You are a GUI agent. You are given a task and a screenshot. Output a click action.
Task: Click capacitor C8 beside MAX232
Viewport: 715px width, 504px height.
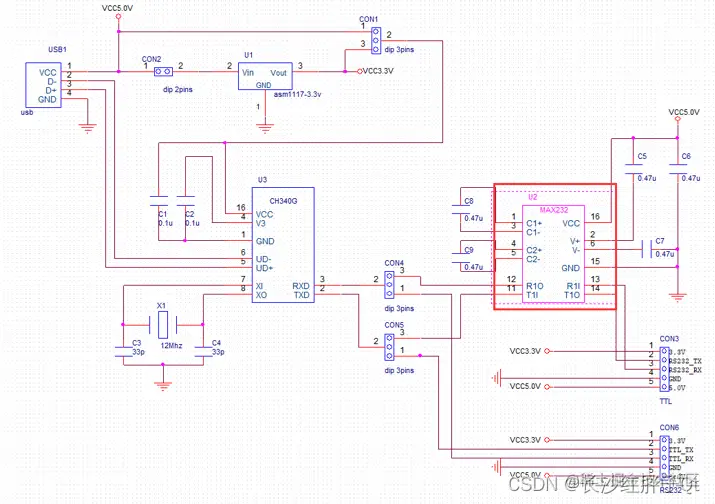click(x=461, y=209)
